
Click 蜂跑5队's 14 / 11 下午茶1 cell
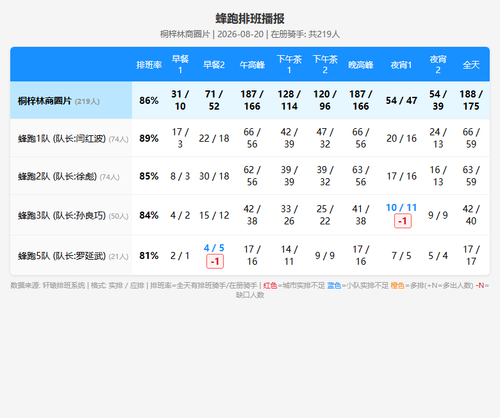point(289,256)
